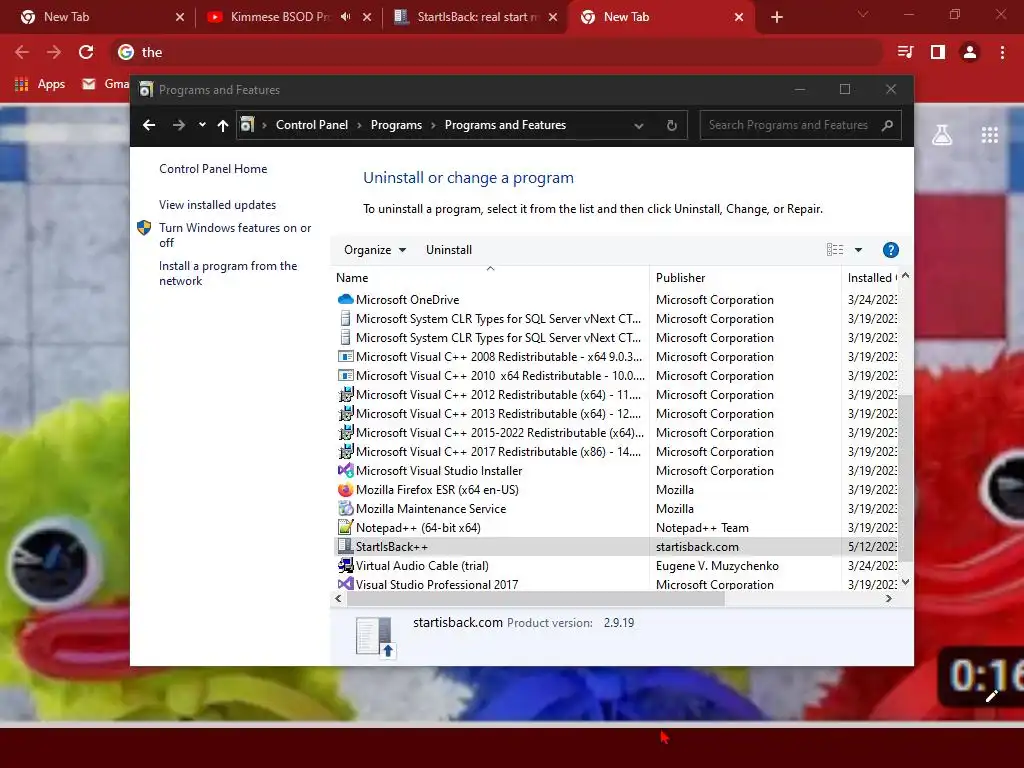This screenshot has width=1024, height=768.
Task: Sort by Installed On column header
Action: coord(871,278)
